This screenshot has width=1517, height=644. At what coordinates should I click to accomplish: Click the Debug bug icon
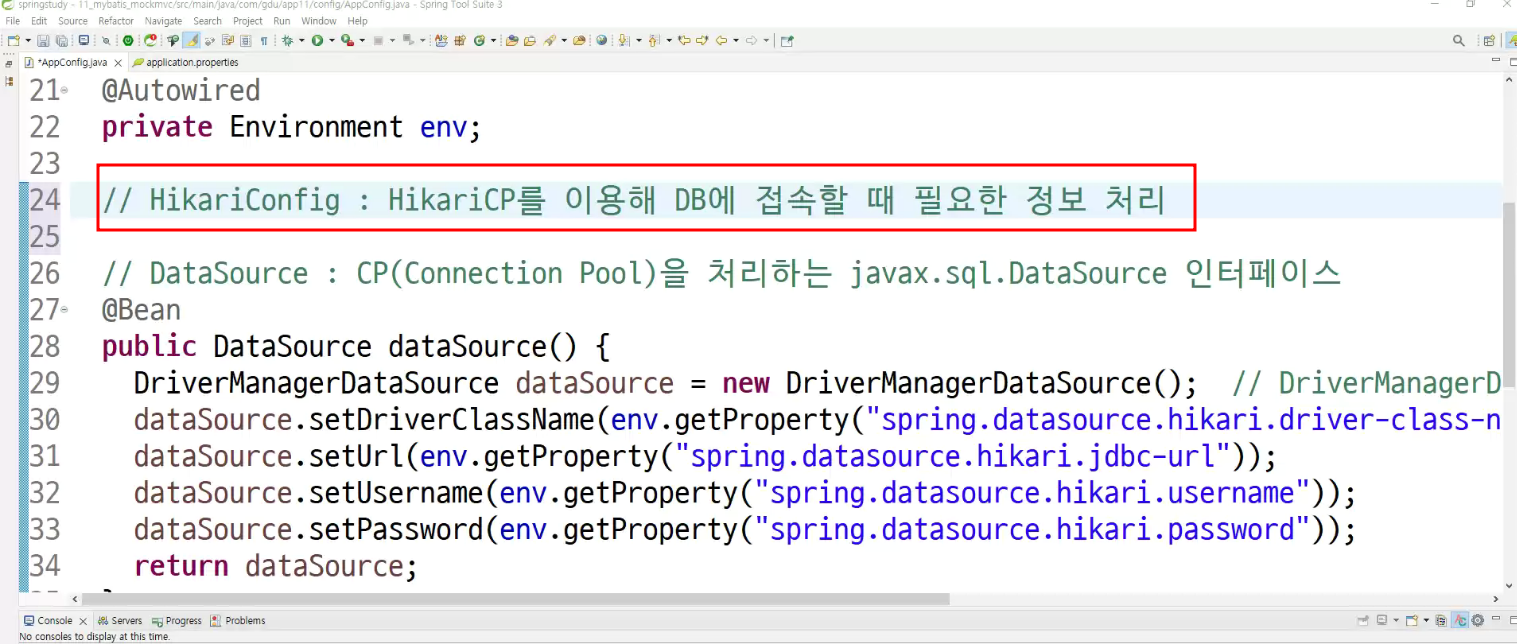(x=287, y=40)
